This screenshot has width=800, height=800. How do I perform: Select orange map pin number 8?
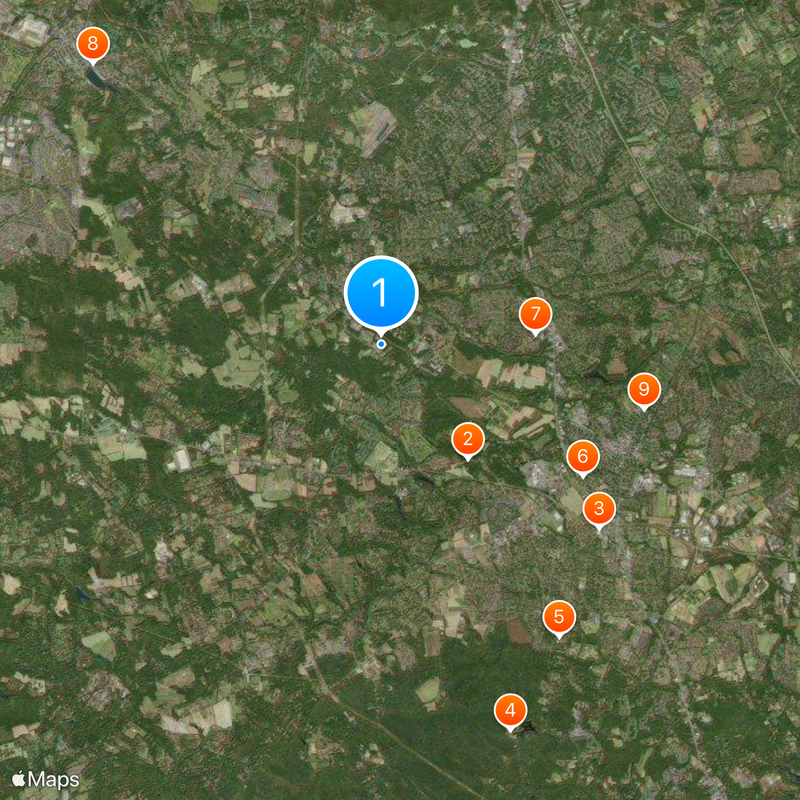click(93, 44)
